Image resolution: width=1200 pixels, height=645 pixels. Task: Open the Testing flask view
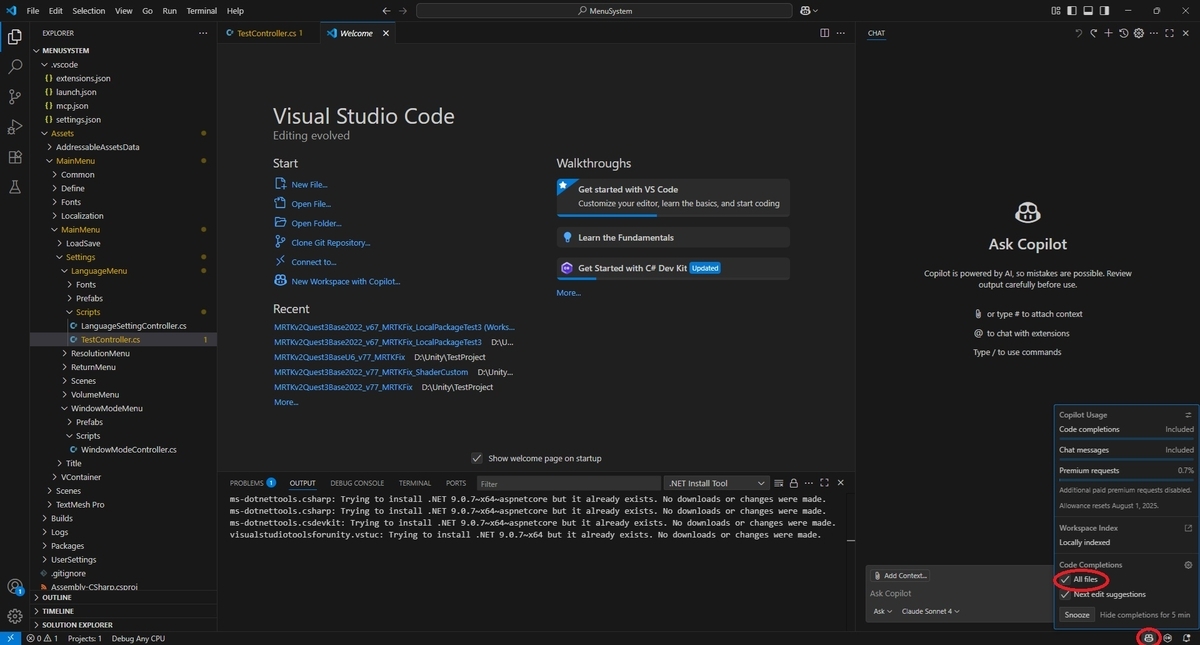15,187
